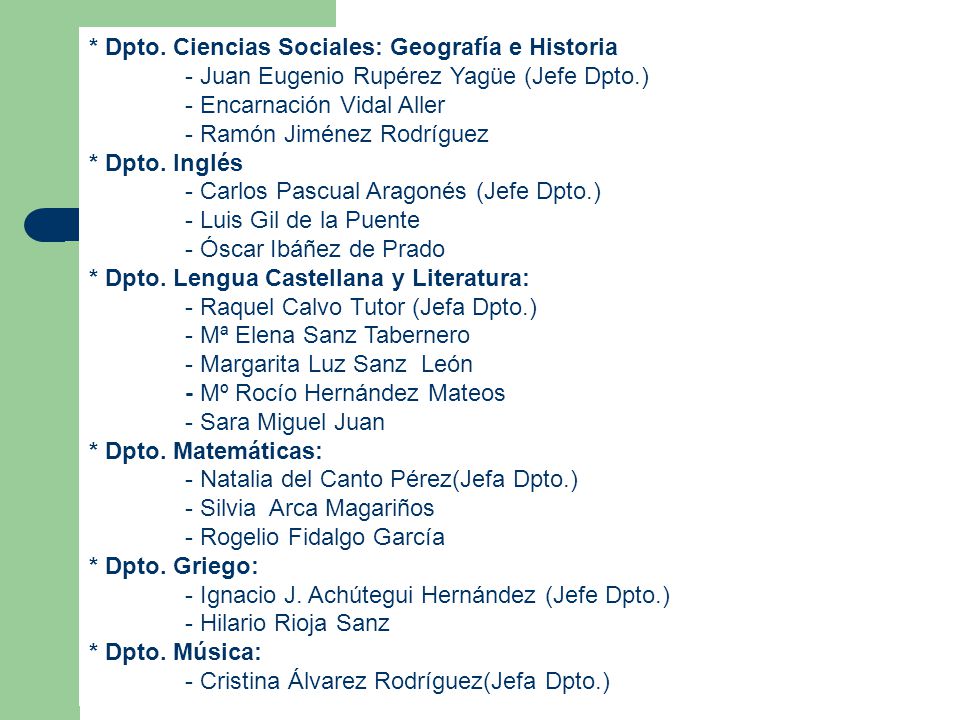Image resolution: width=960 pixels, height=720 pixels.
Task: Select Mª Elena Sanz Tabernero line
Action: coord(328,336)
